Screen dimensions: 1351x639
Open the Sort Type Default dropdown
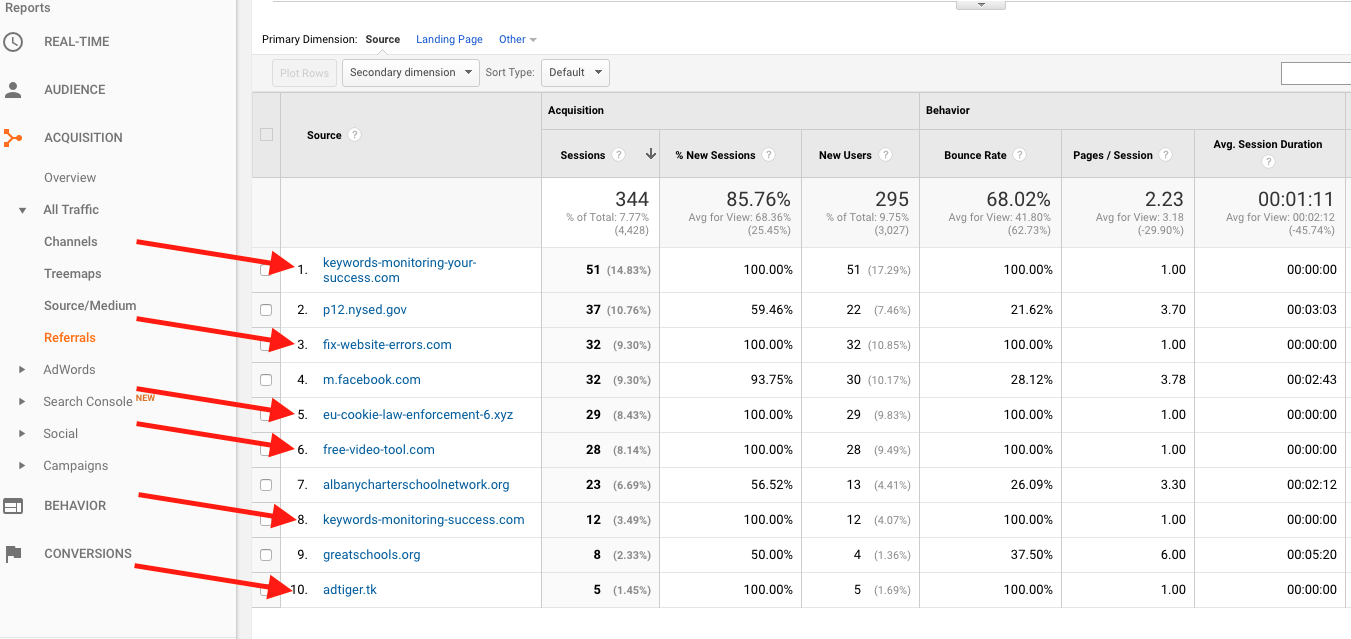pos(575,72)
